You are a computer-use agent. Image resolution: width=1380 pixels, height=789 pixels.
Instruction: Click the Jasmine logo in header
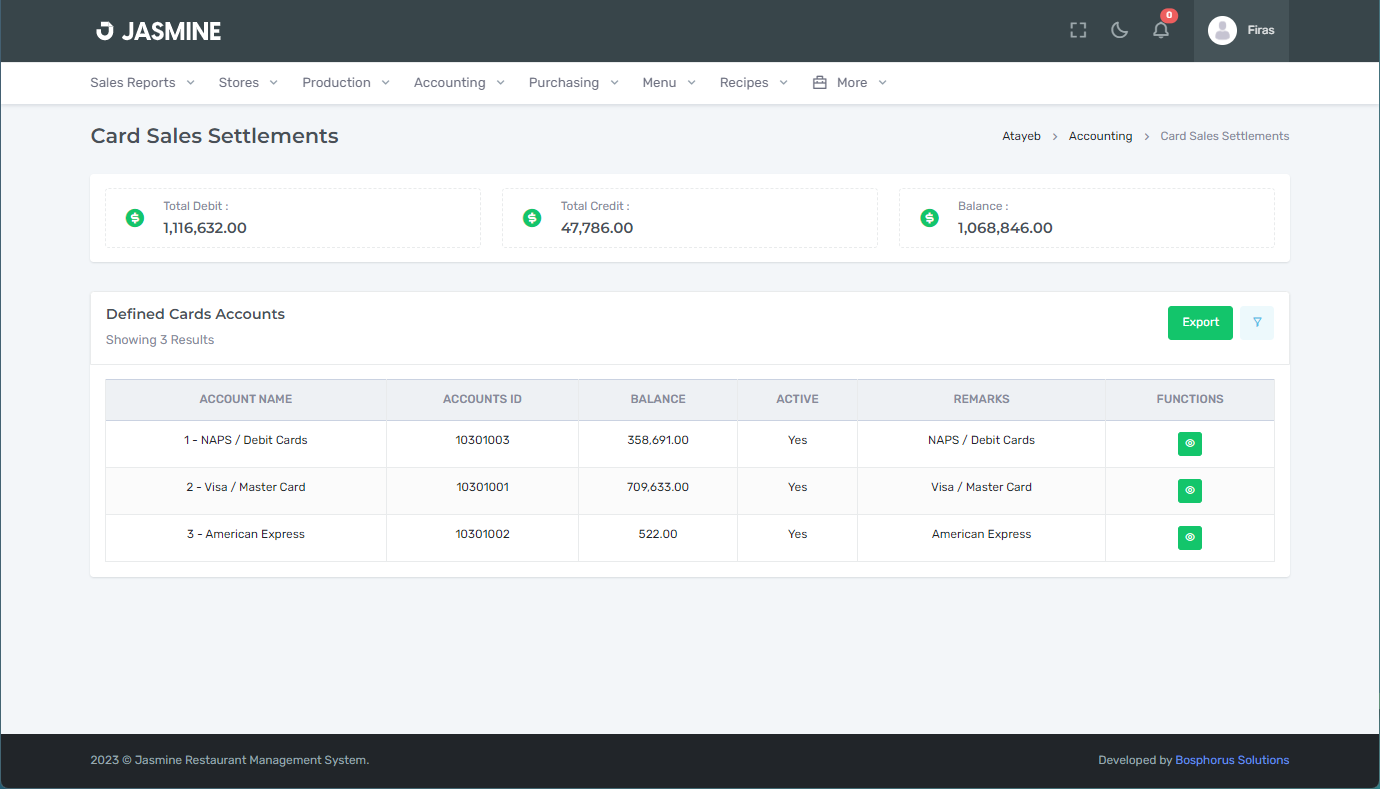click(x=158, y=31)
